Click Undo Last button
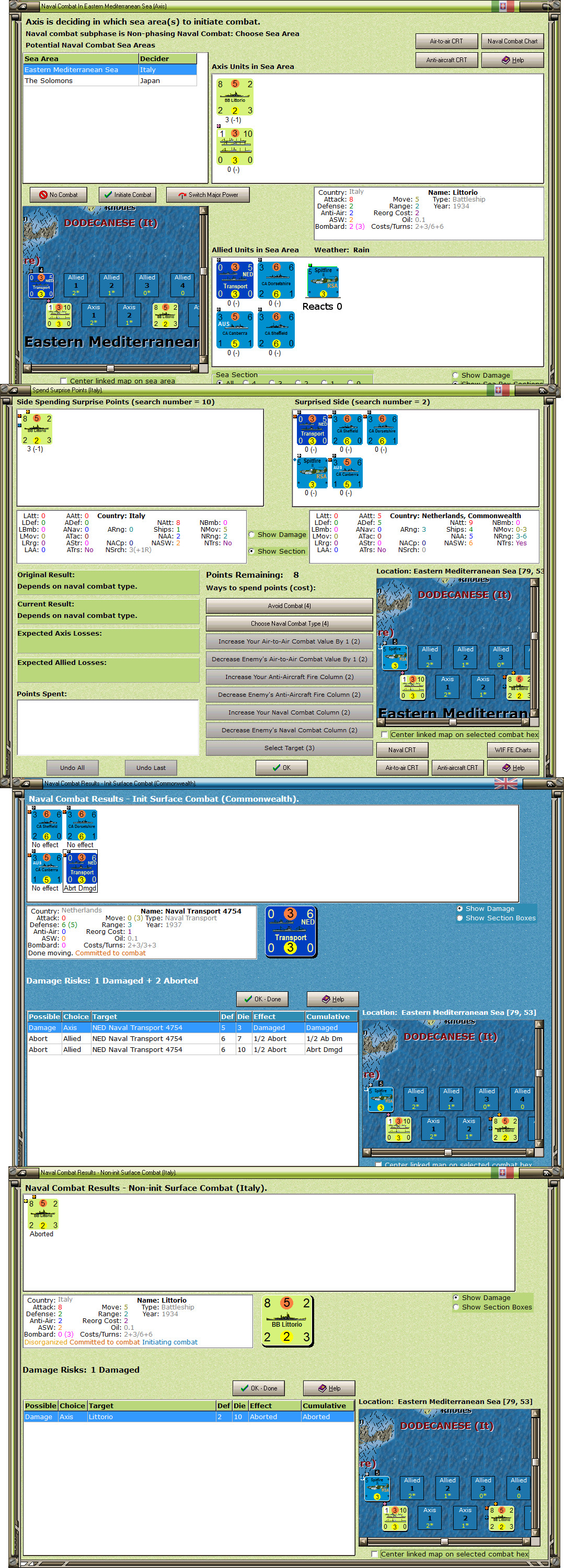Viewport: 564px width, 1568px height. [151, 768]
